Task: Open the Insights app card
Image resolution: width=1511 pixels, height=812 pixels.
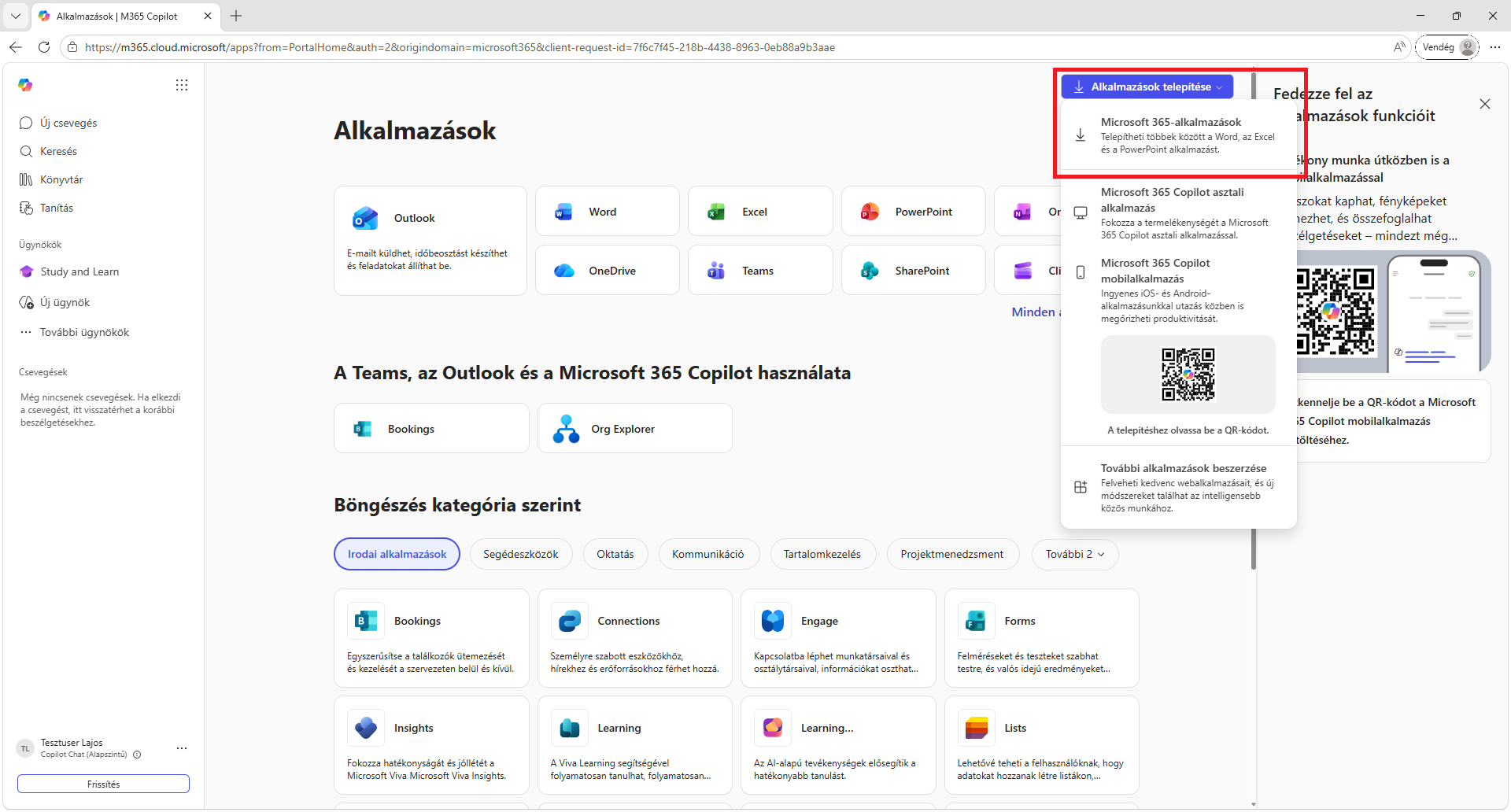Action: (431, 745)
